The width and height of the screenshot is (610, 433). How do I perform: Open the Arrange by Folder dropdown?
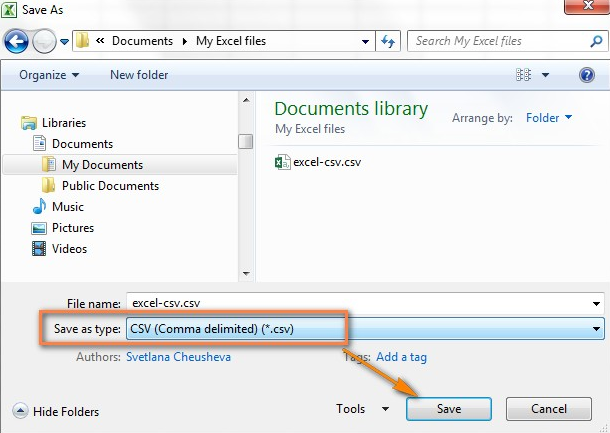click(x=549, y=117)
